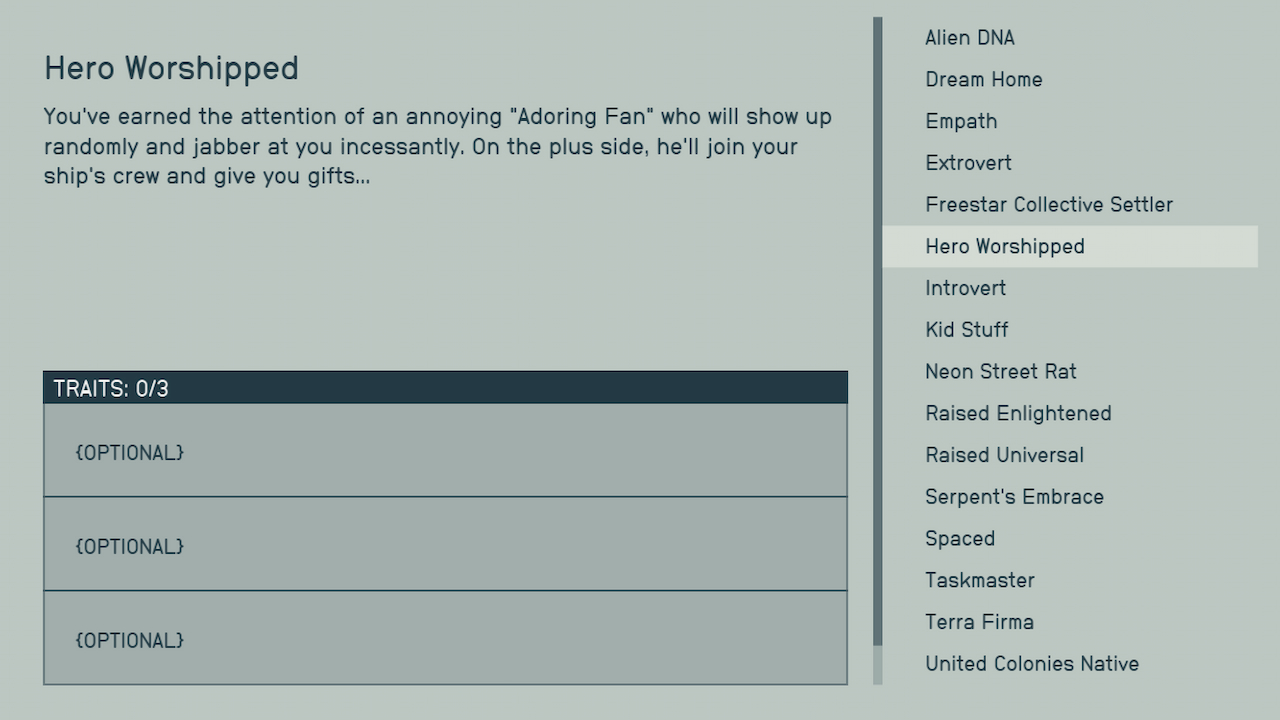Image resolution: width=1280 pixels, height=720 pixels.
Task: Select the Taskmaster trait
Action: point(979,580)
